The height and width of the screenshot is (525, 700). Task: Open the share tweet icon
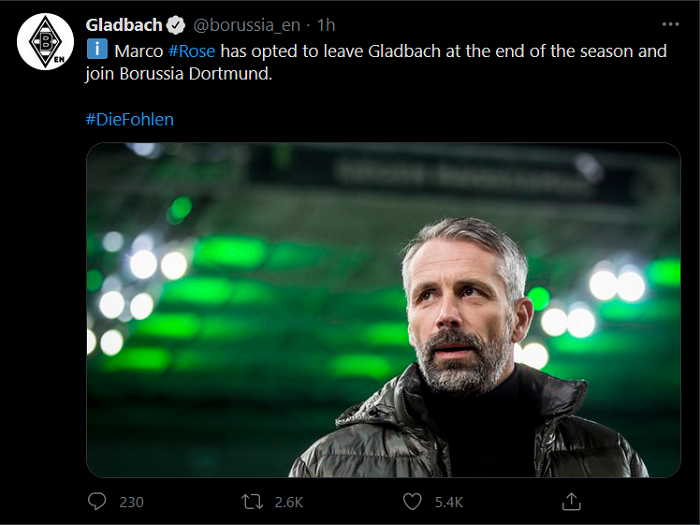pyautogui.click(x=571, y=500)
